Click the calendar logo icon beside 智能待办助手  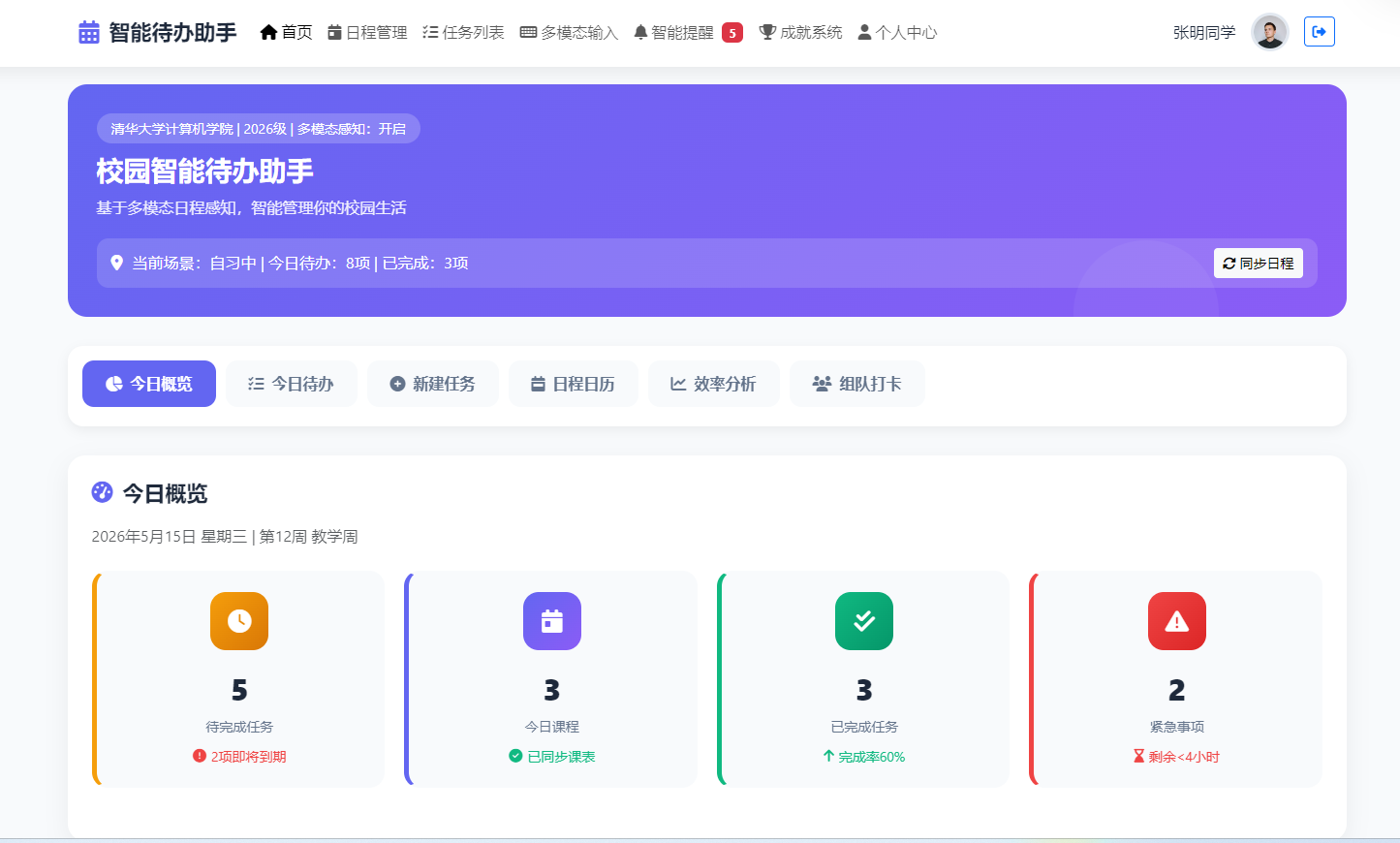coord(89,32)
